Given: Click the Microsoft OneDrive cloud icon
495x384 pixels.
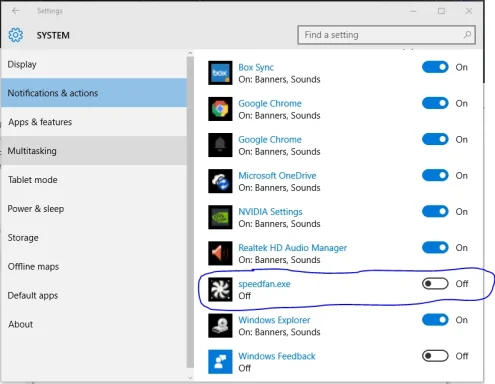Looking at the screenshot, I should click(x=220, y=181).
